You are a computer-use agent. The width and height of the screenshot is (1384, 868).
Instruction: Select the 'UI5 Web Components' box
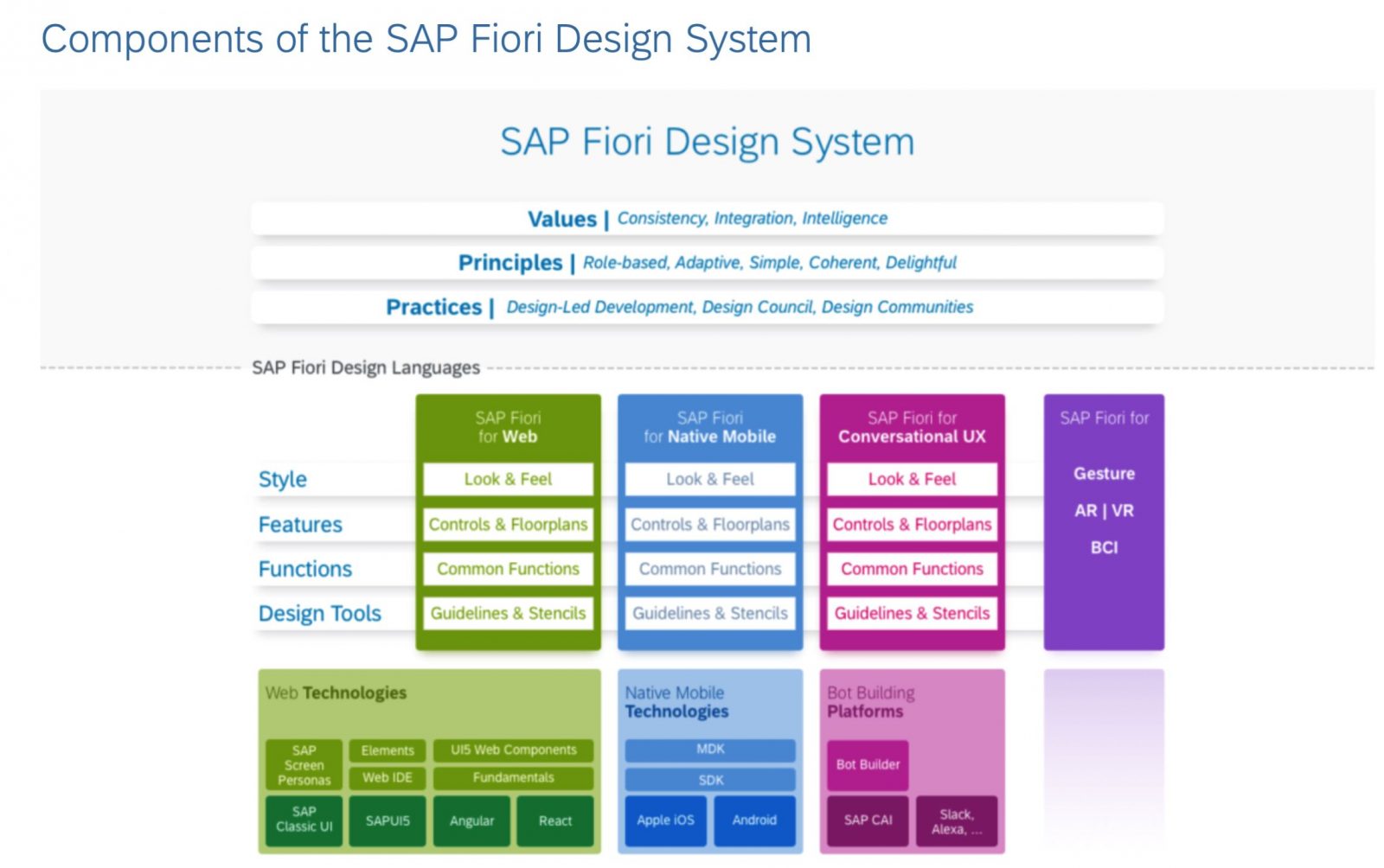coord(513,750)
